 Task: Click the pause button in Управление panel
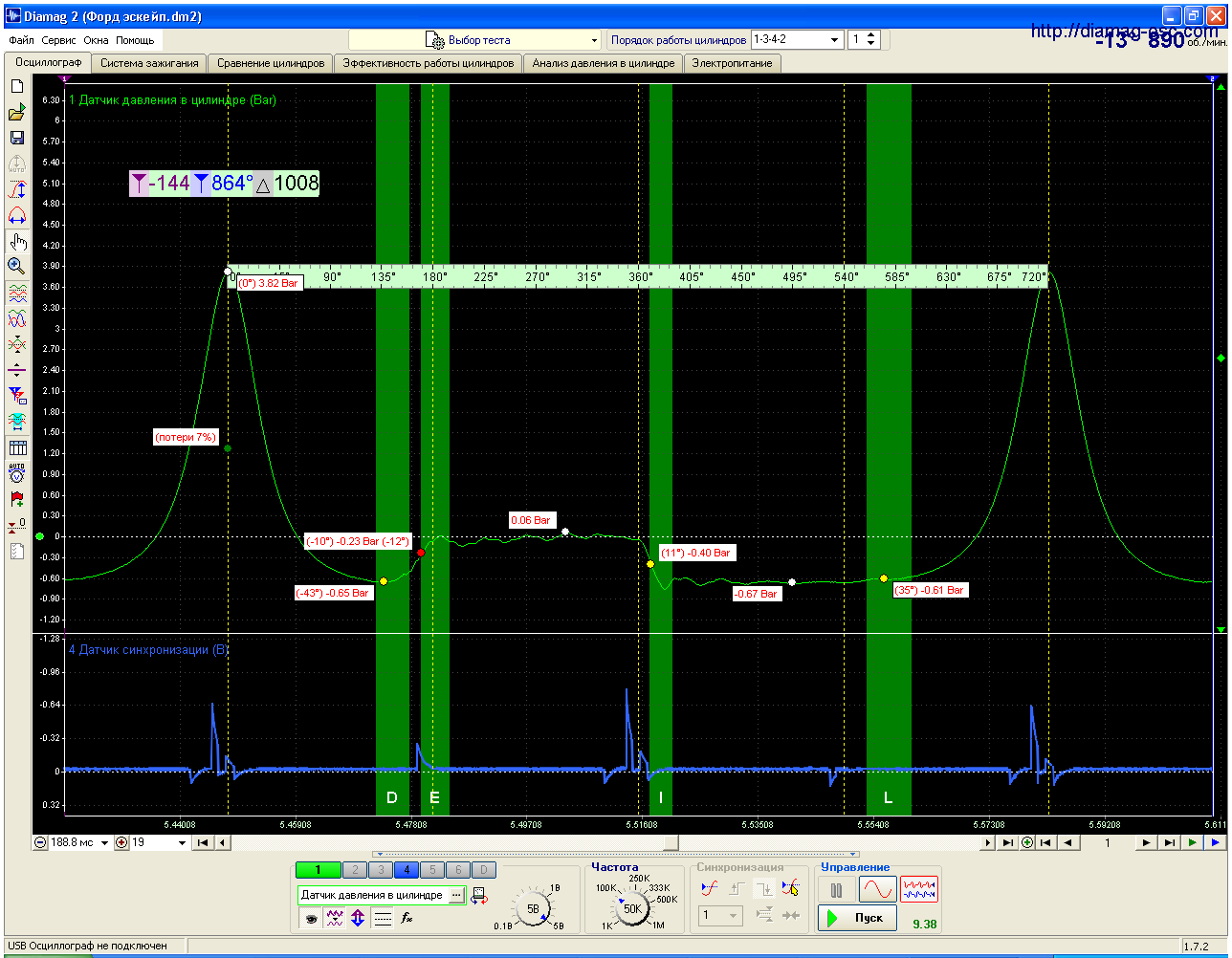tap(836, 890)
